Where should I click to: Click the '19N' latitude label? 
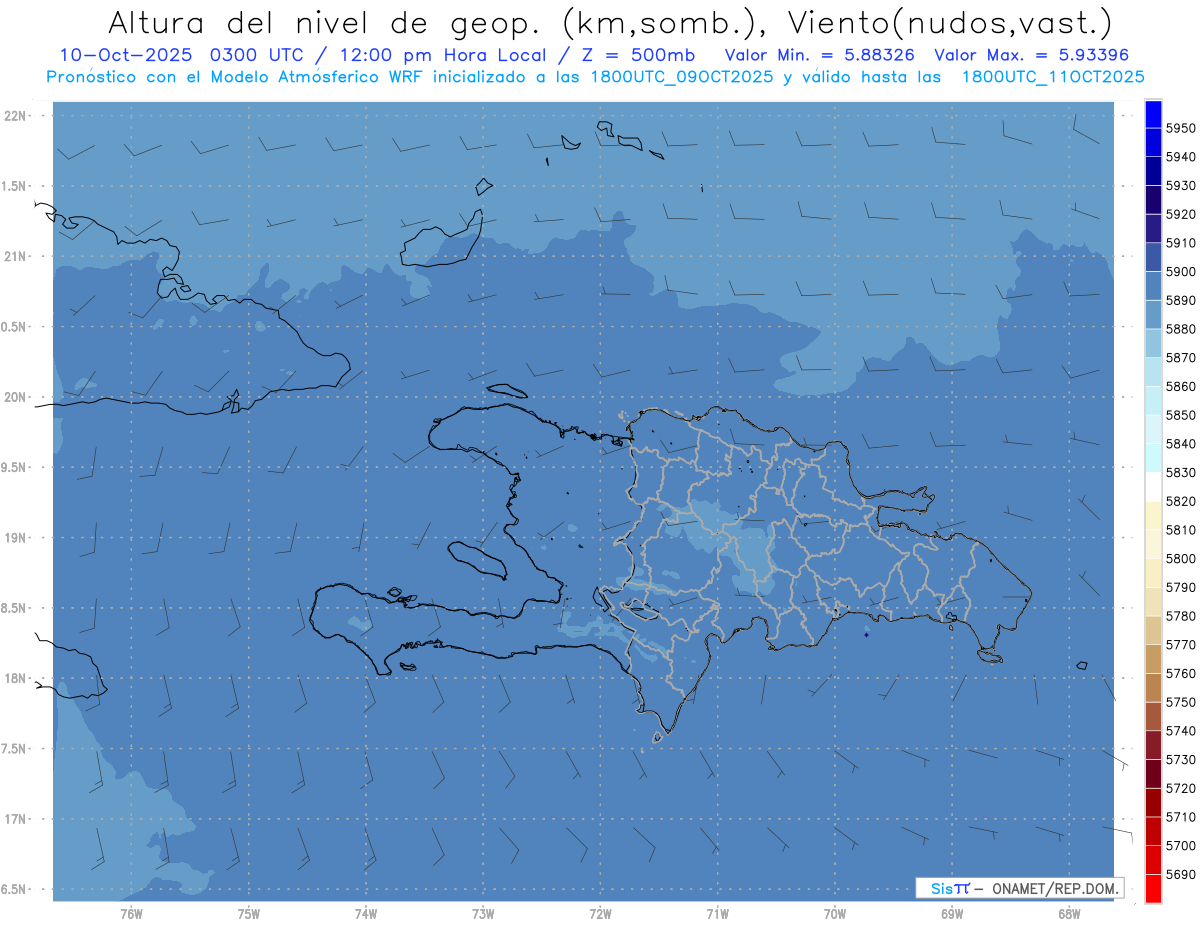tap(14, 538)
